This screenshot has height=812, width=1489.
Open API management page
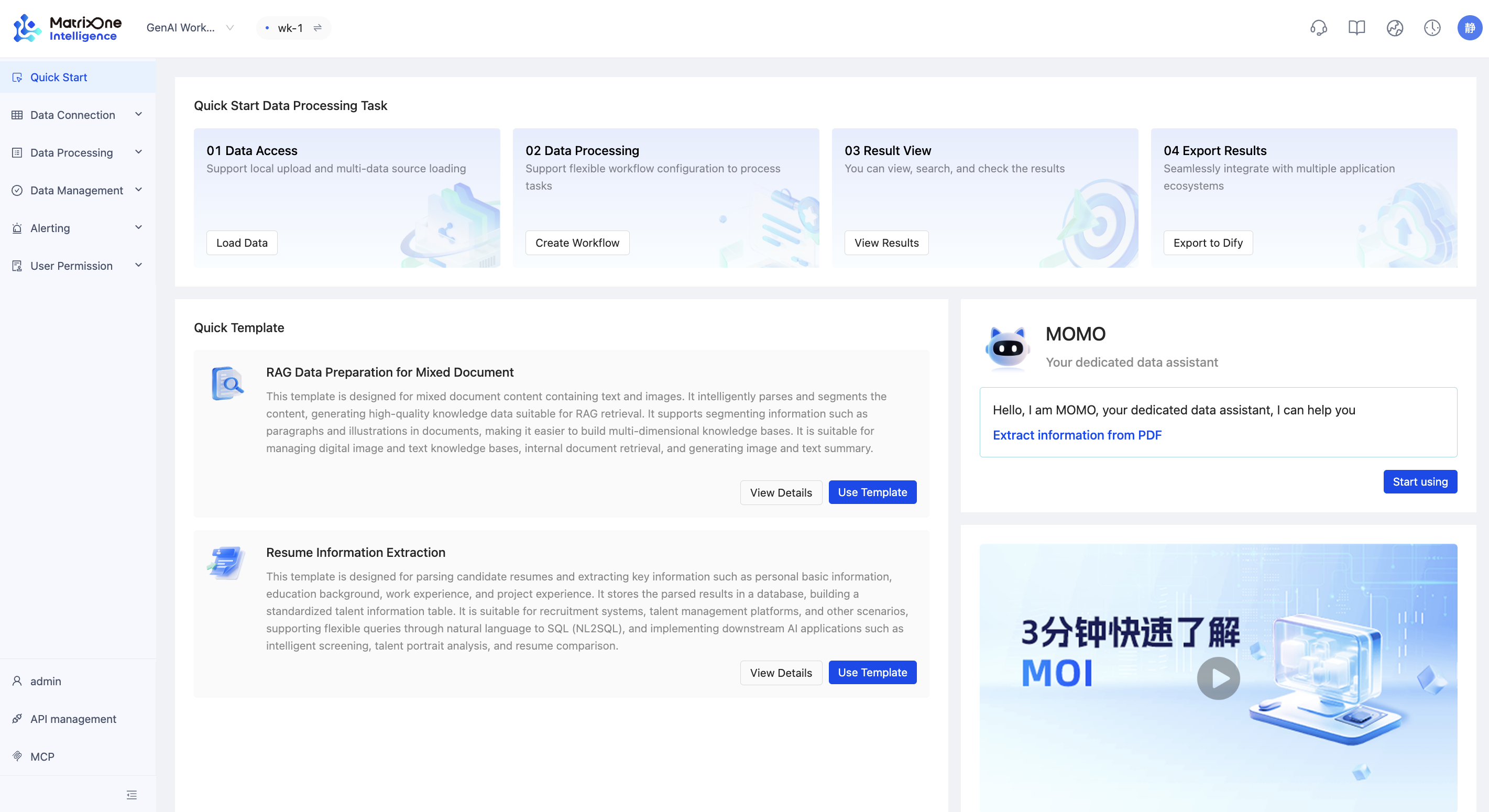(73, 719)
